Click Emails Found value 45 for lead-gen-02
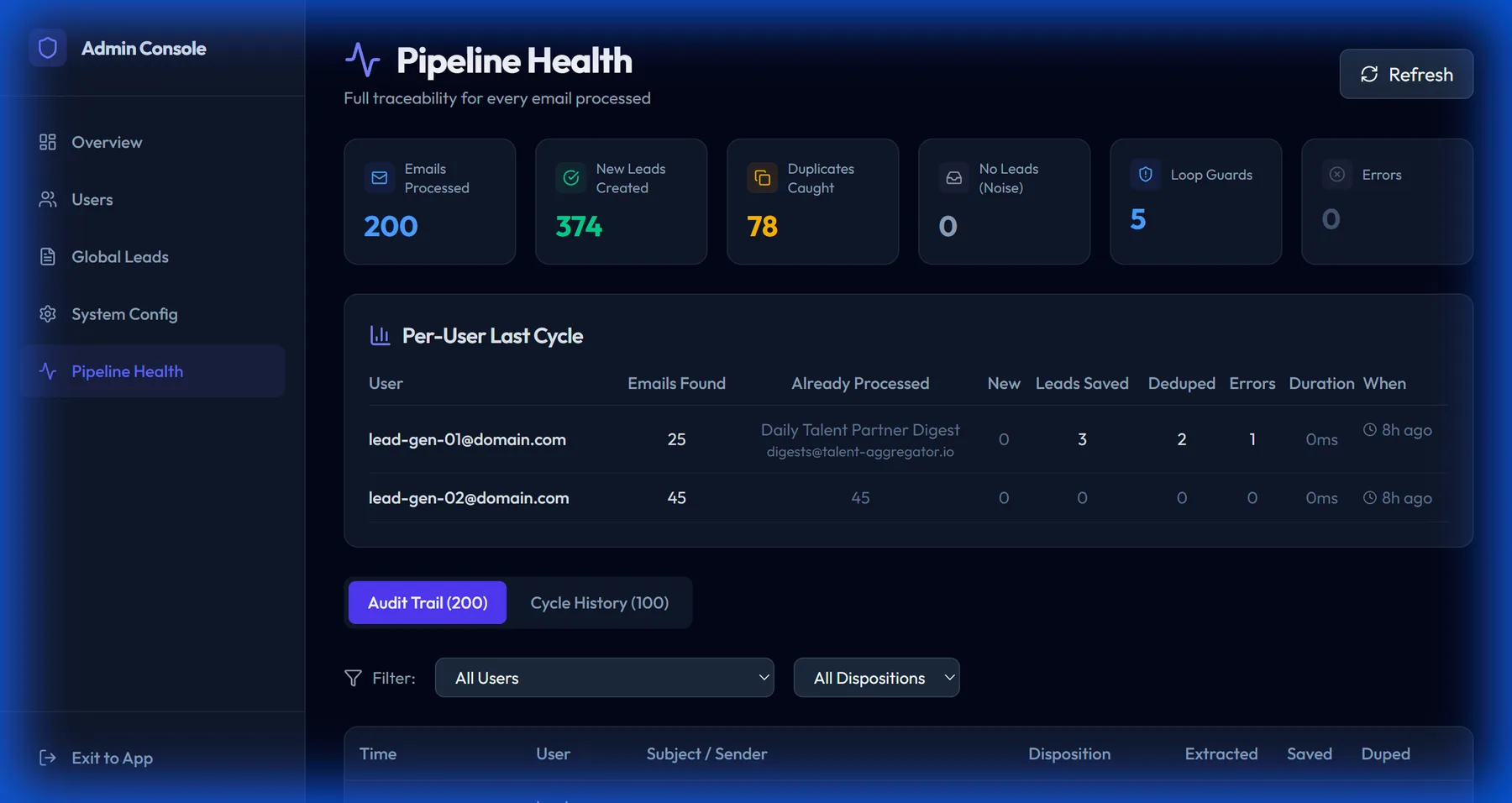Image resolution: width=1512 pixels, height=803 pixels. (676, 497)
